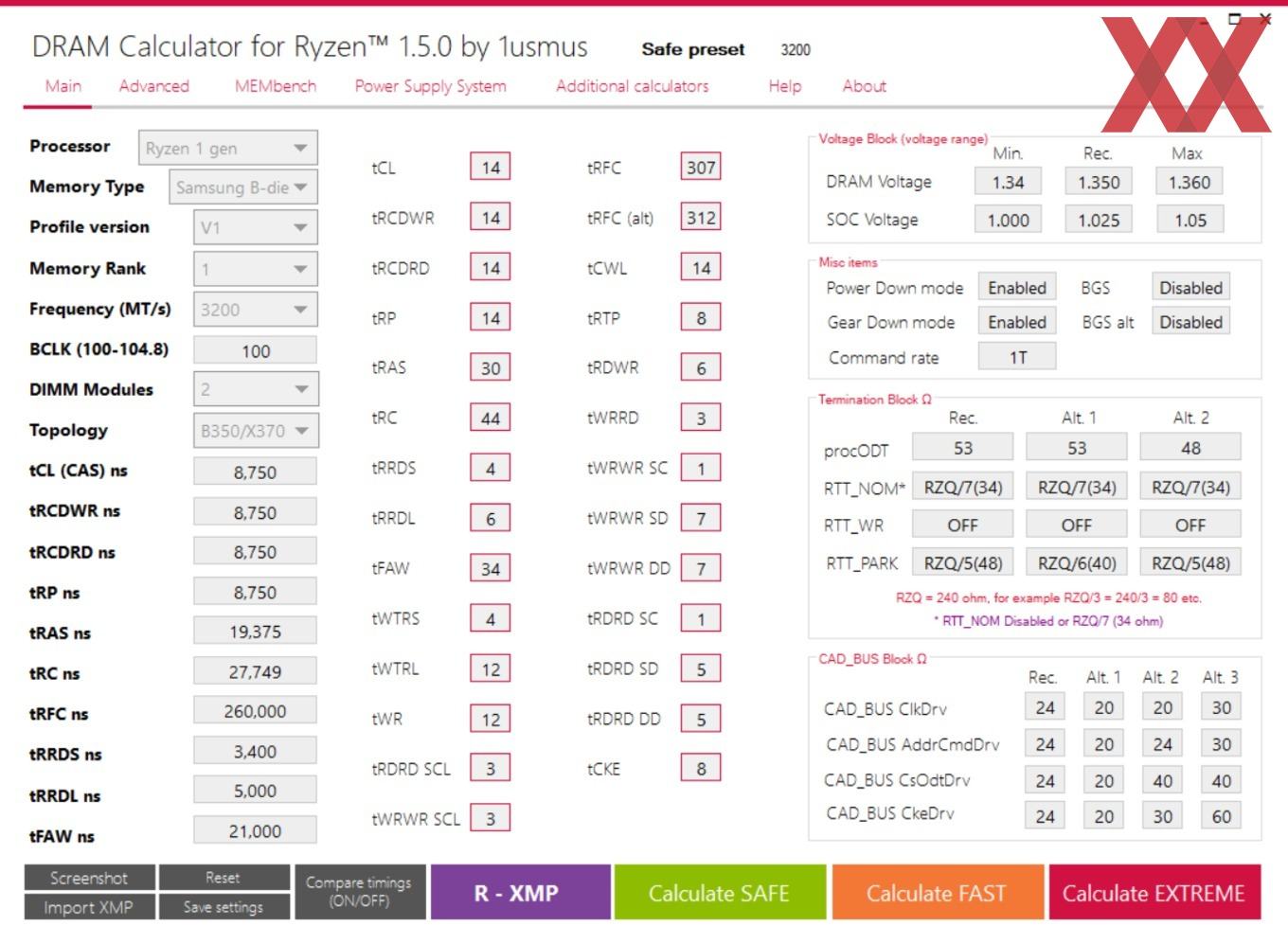The image size is (1288, 944).
Task: Click the tRDWR value 6 box
Action: [701, 368]
